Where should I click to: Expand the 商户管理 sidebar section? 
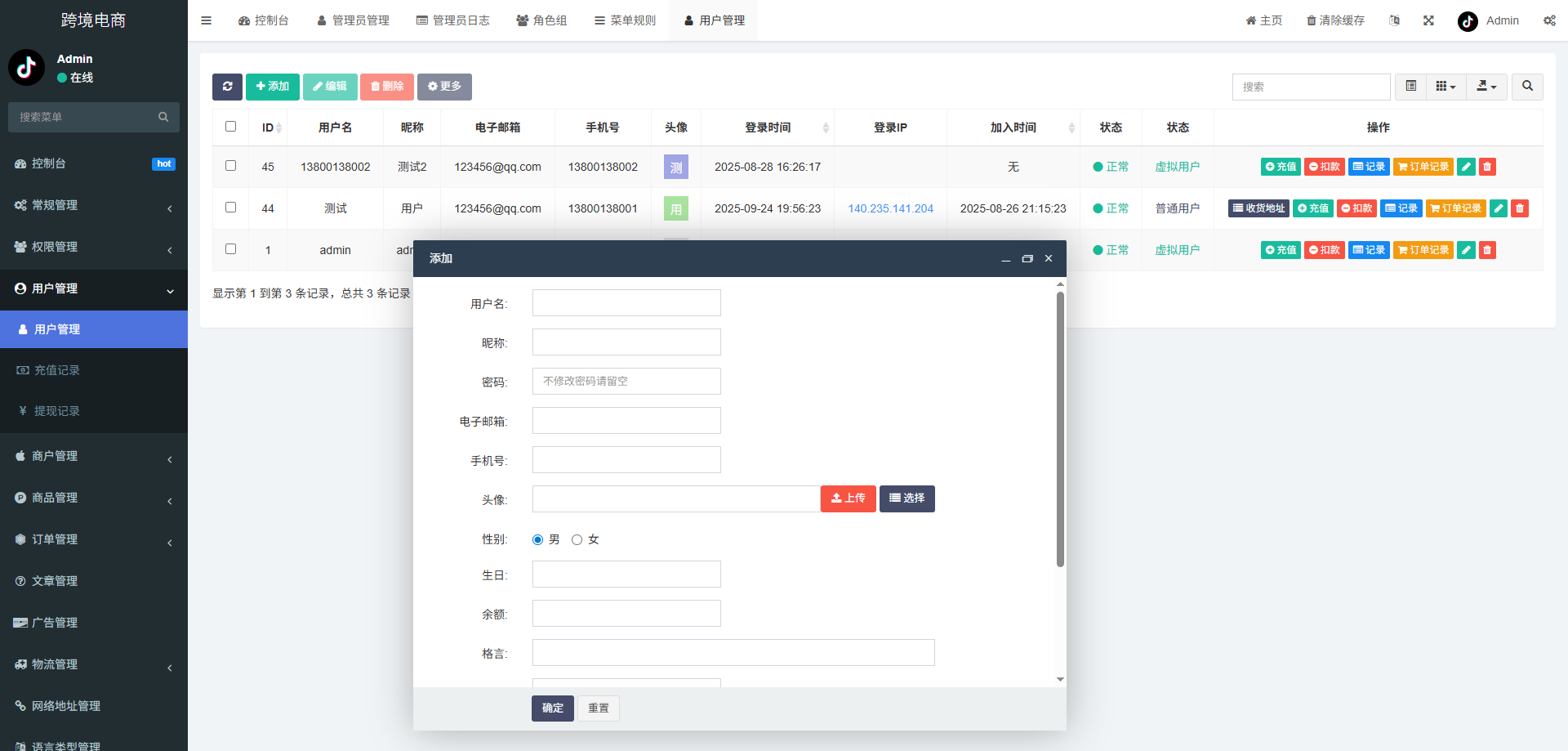pos(93,455)
